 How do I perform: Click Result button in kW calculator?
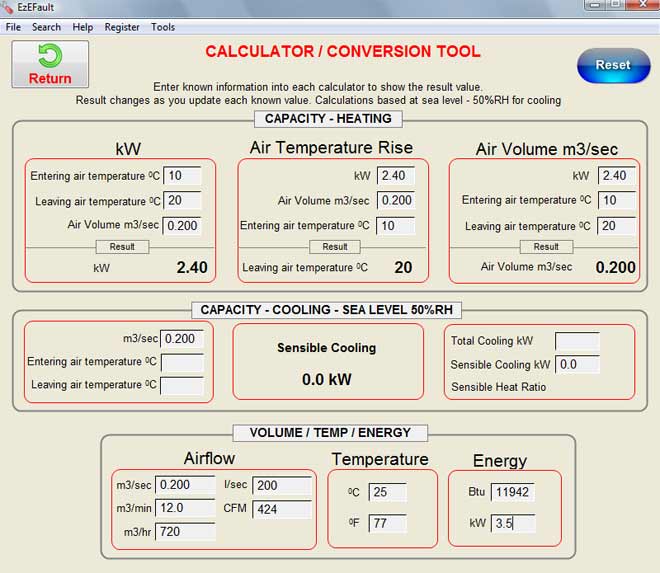click(122, 246)
